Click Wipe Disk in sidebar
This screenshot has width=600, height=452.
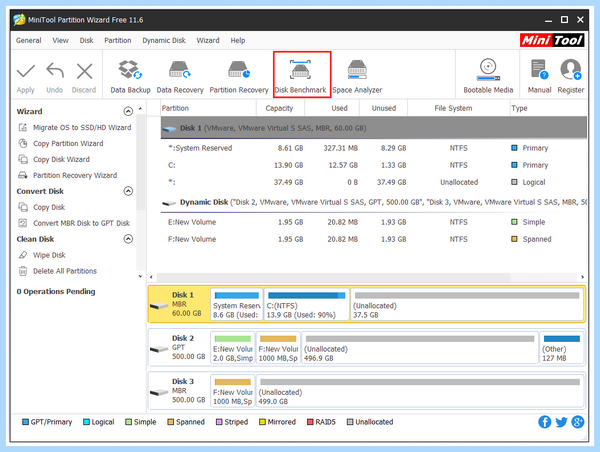tap(42, 255)
